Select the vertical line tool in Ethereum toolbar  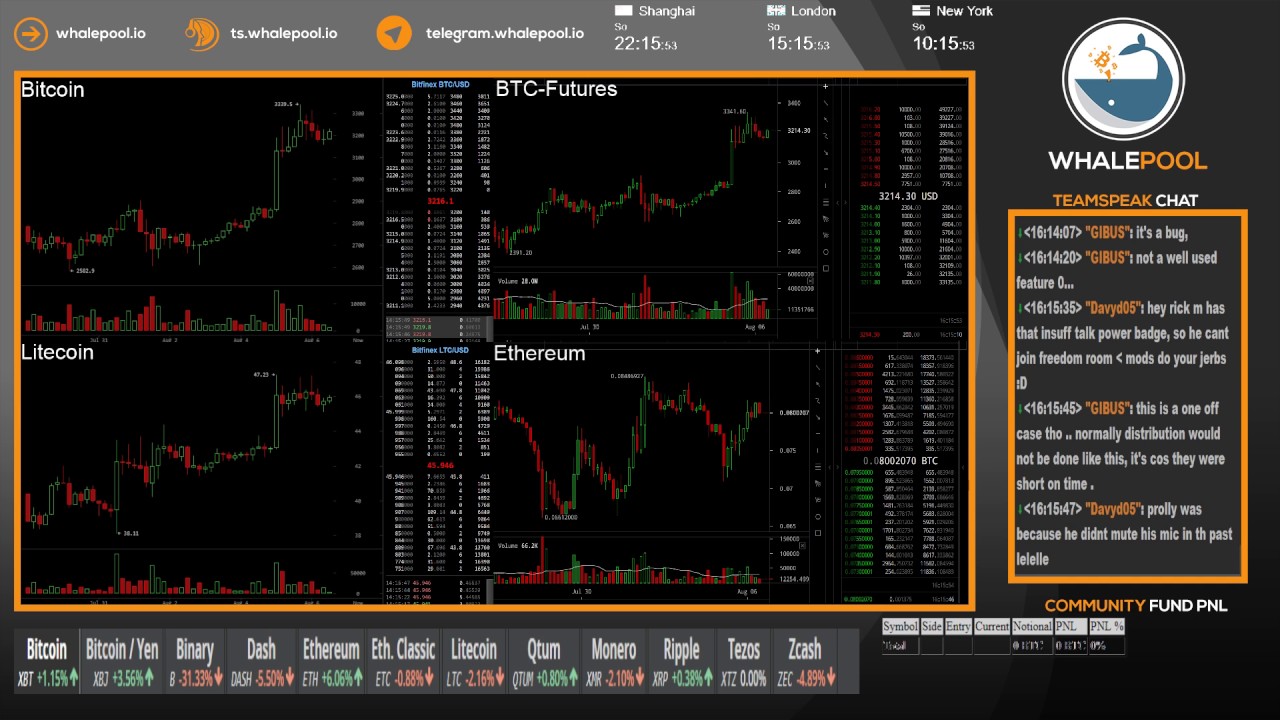pyautogui.click(x=818, y=450)
